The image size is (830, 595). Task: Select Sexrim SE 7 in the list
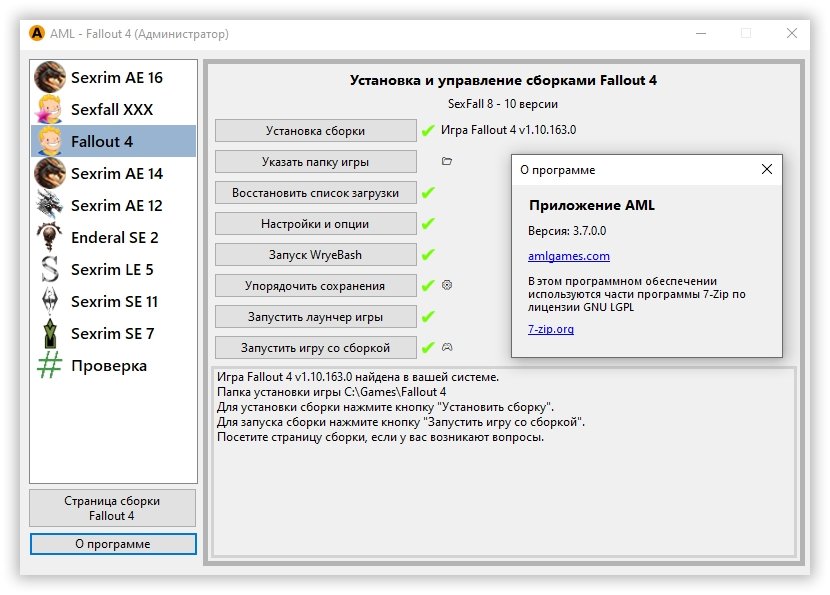point(113,333)
